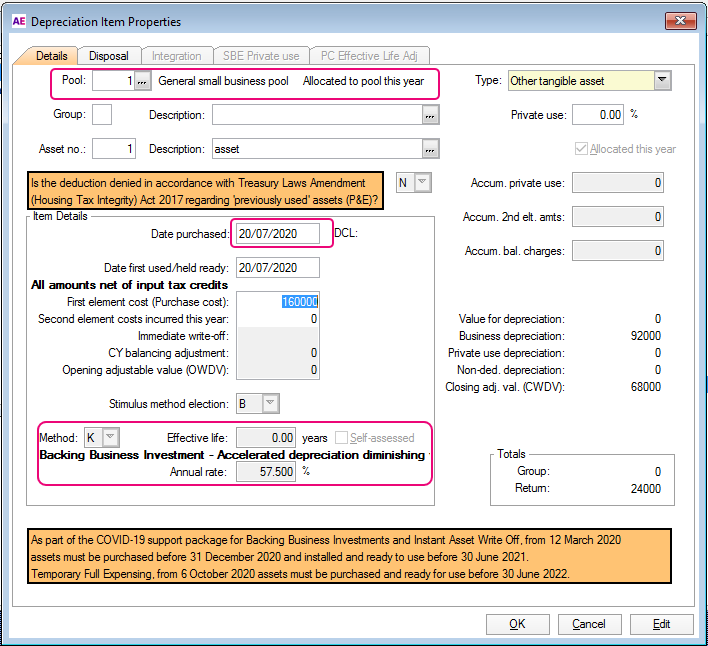Switch to the Disposal tab
The height and width of the screenshot is (646, 708).
(x=108, y=56)
